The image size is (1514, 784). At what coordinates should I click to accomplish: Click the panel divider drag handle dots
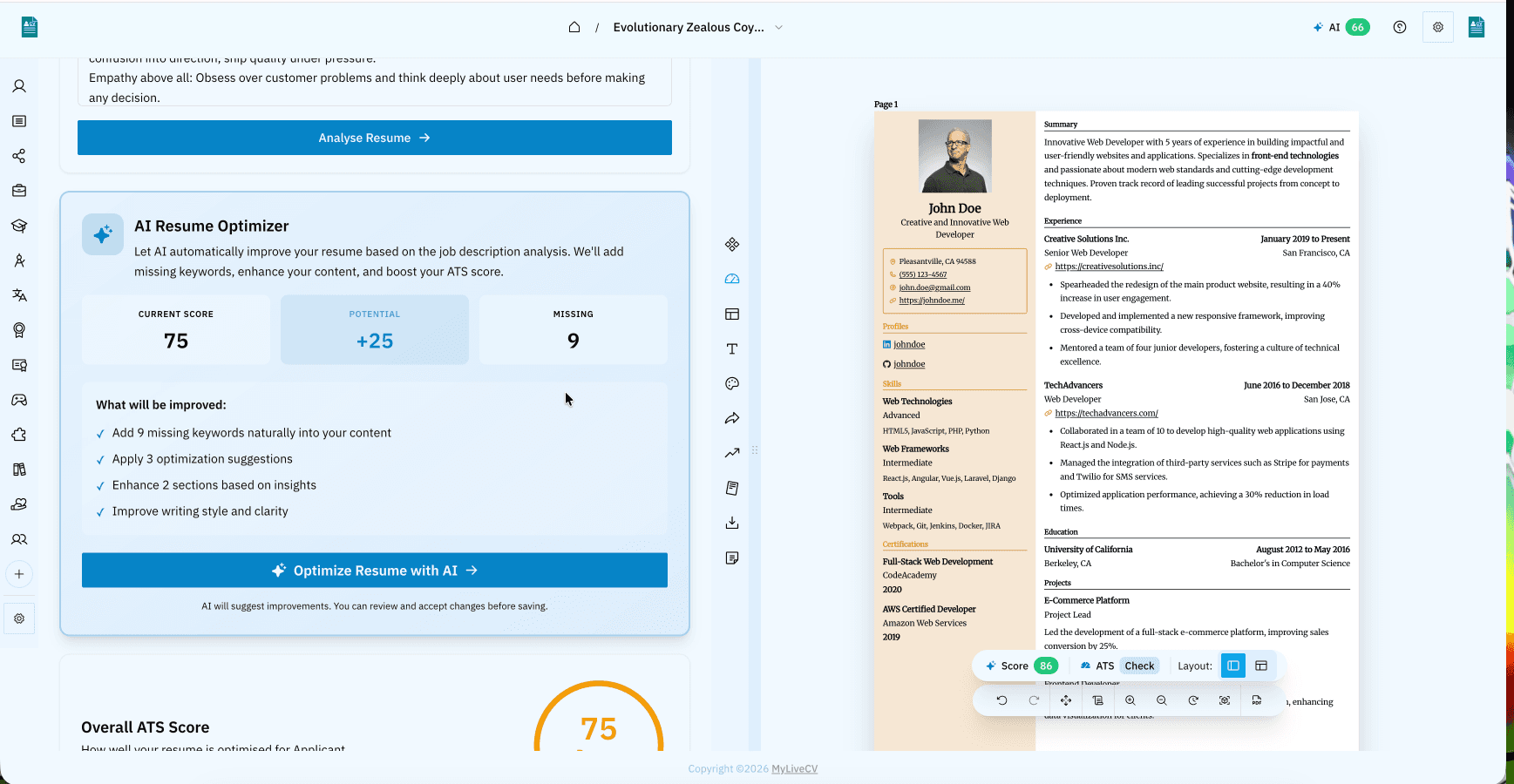(755, 450)
